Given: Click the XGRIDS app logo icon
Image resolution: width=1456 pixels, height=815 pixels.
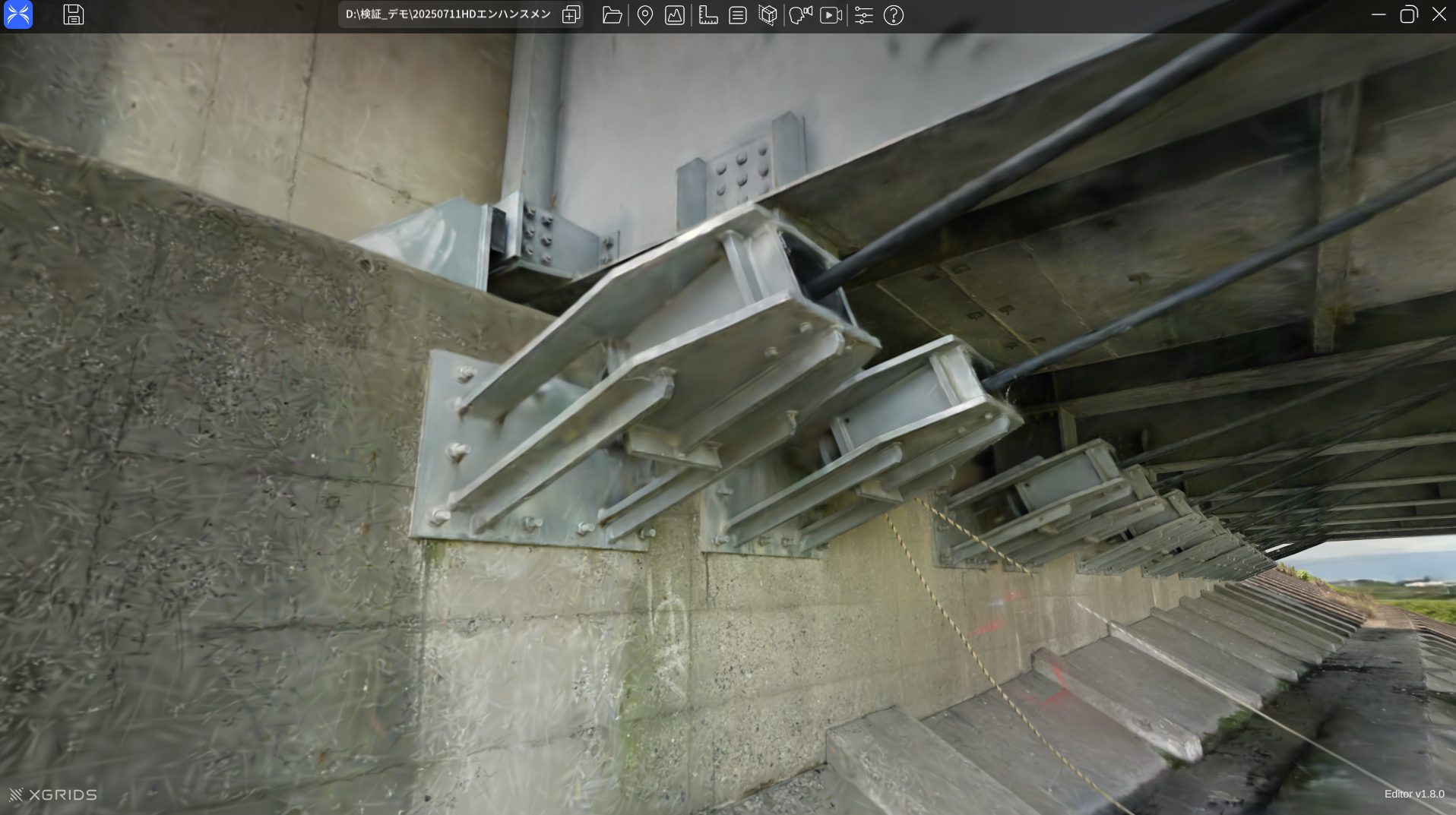Looking at the screenshot, I should point(18,14).
